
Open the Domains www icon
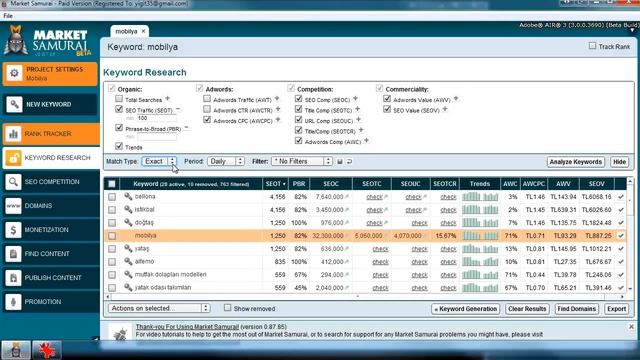click(x=13, y=206)
